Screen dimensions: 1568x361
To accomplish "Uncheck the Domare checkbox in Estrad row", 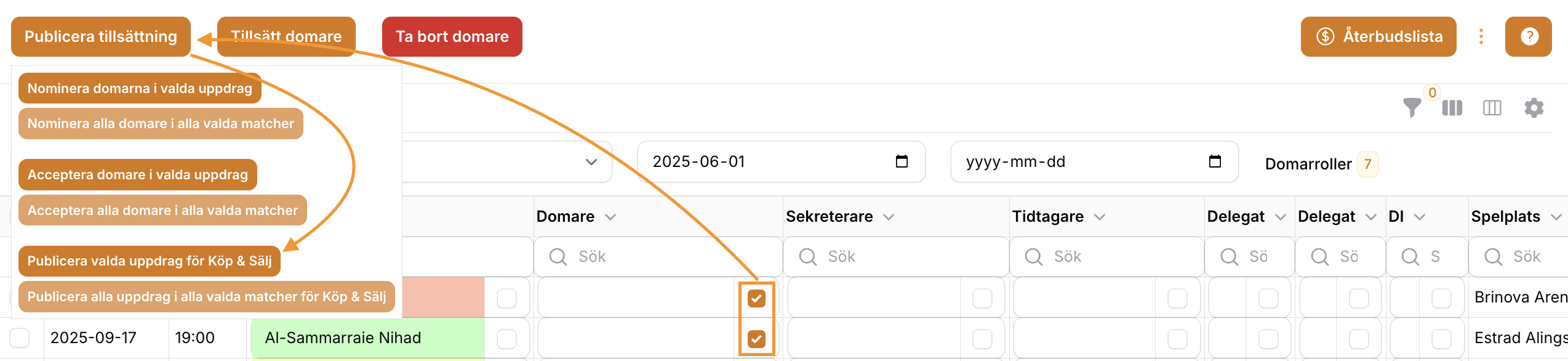I will (x=756, y=339).
